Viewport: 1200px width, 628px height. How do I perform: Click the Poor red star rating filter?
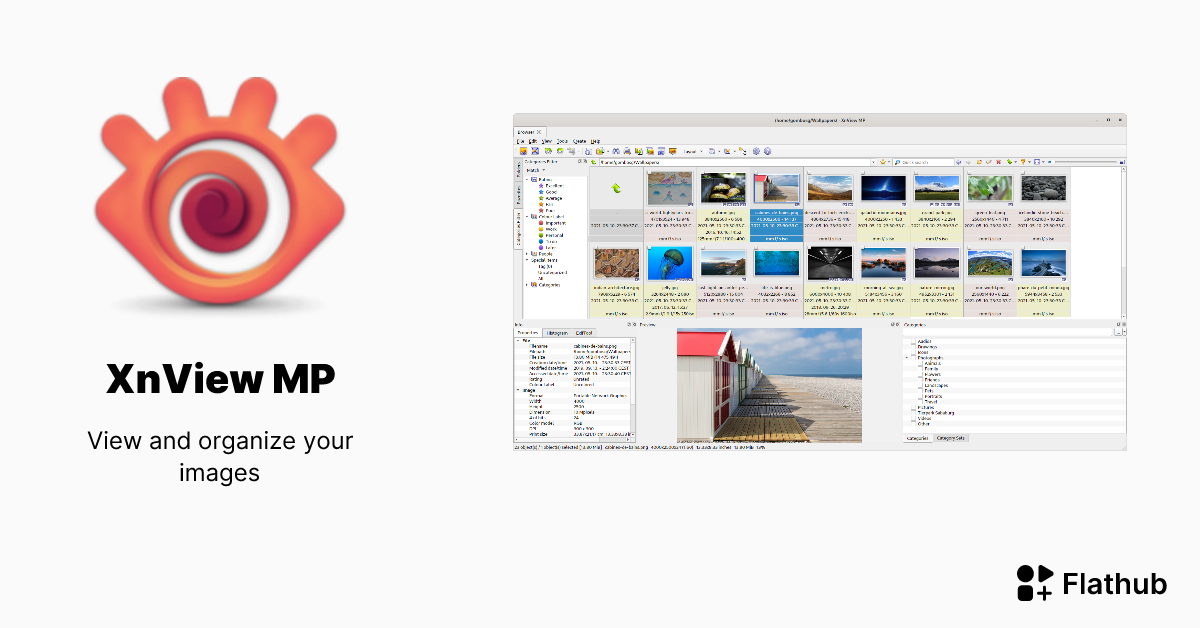547,211
